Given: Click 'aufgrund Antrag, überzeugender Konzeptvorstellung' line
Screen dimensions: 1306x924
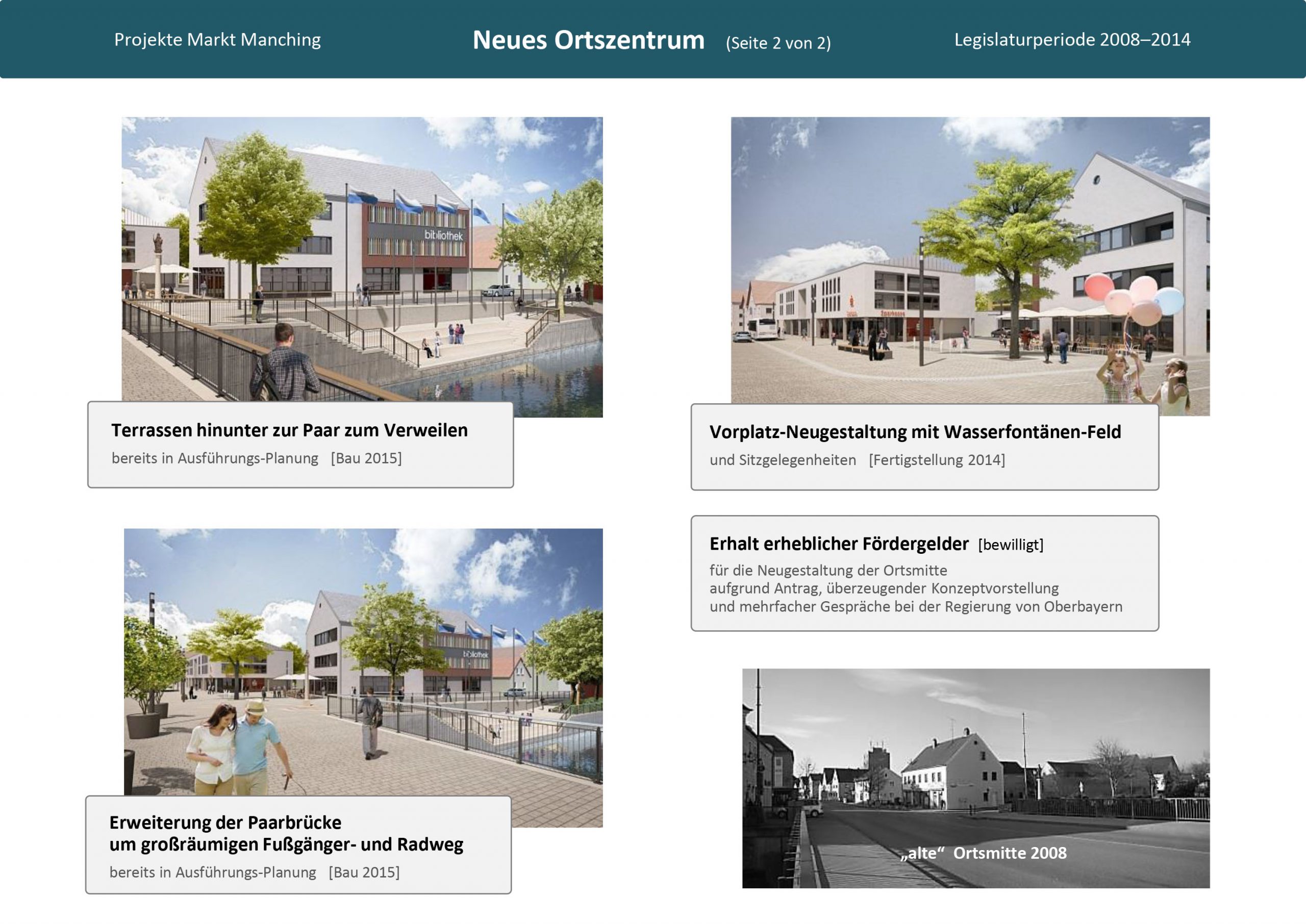Looking at the screenshot, I should (884, 588).
